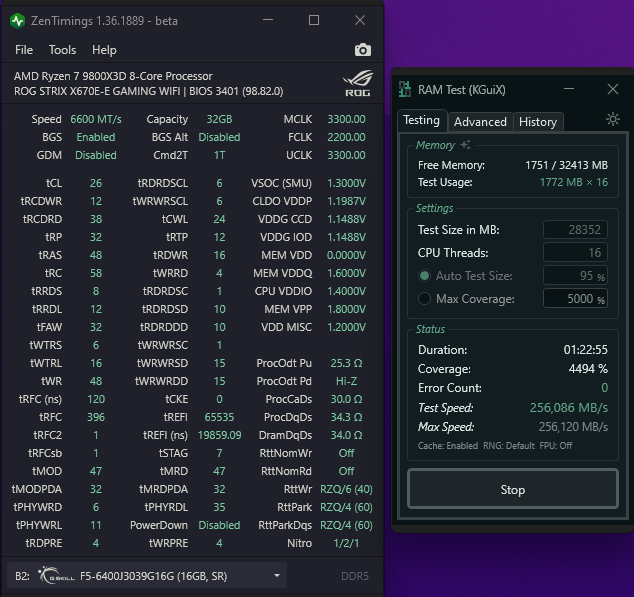Click the Cache: Enabled status text
Screen dimensions: 634x597
(x=448, y=446)
